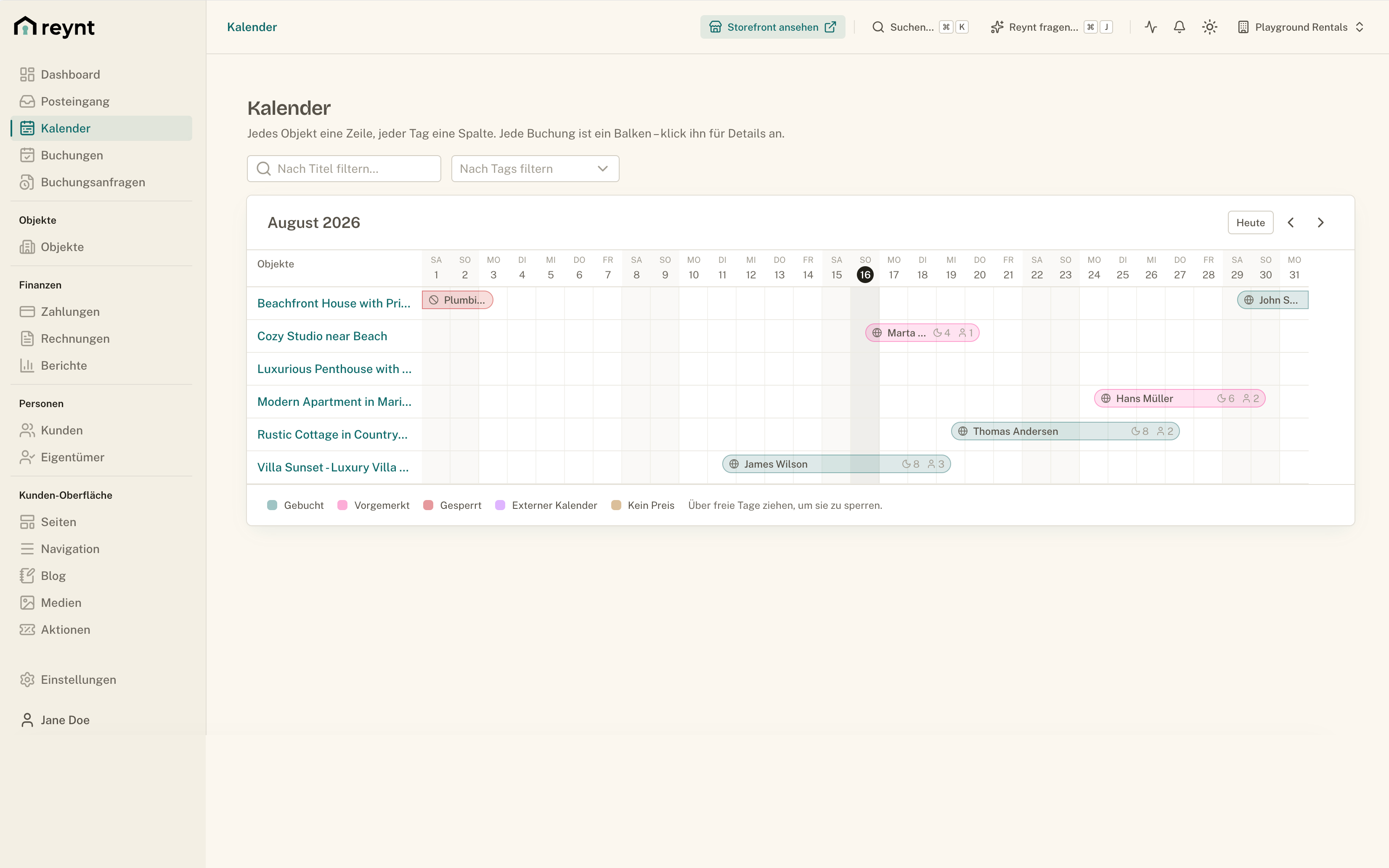This screenshot has width=1389, height=868.
Task: Click the Kalender breadcrumb link
Action: [252, 27]
